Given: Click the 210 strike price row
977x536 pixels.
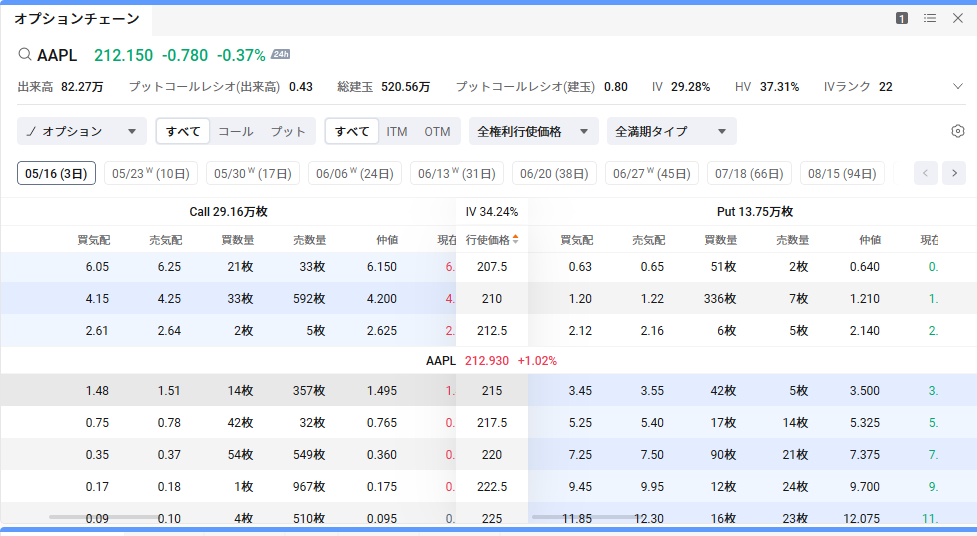Looking at the screenshot, I should 492,298.
